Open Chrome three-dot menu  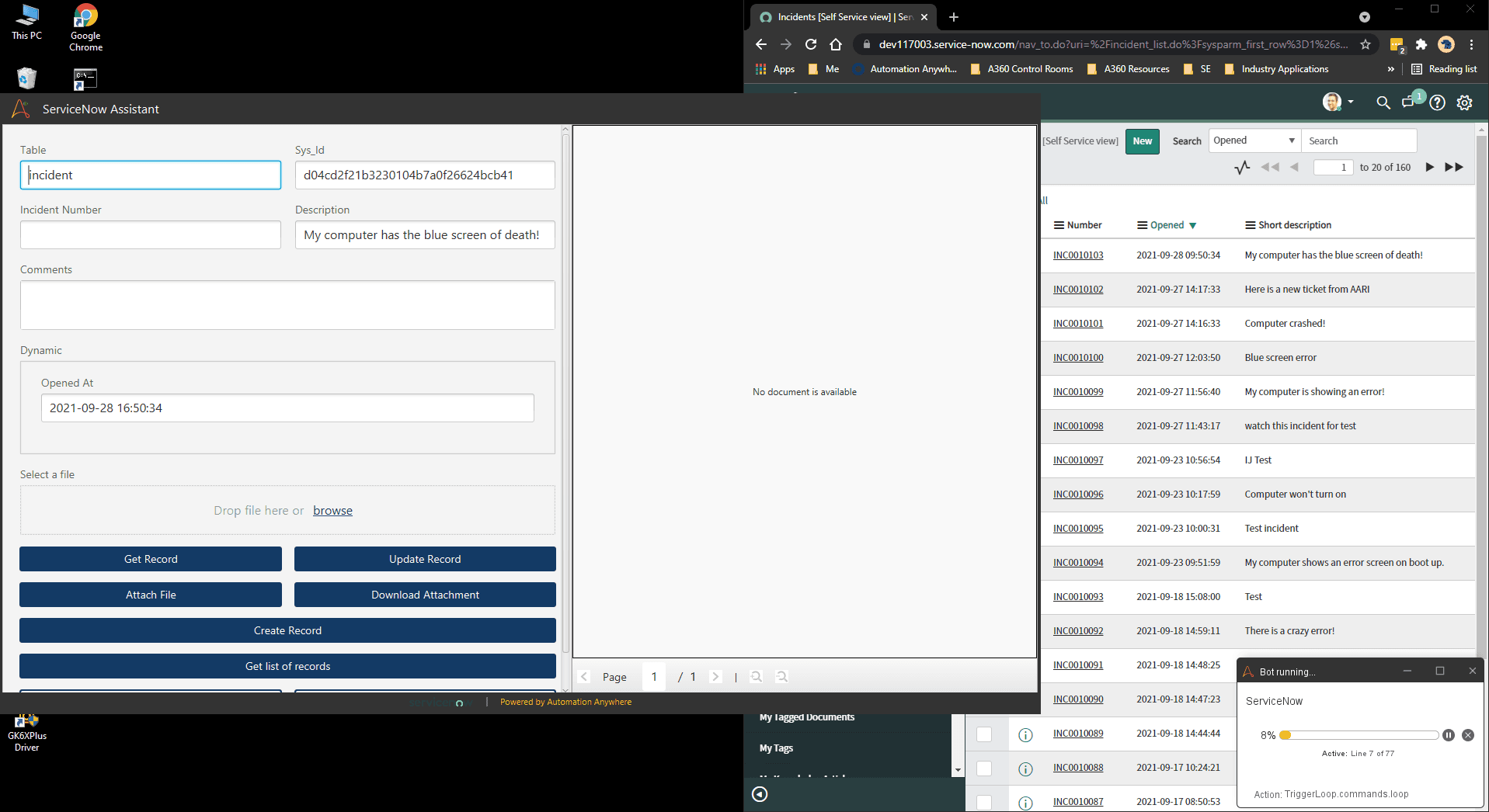point(1471,44)
